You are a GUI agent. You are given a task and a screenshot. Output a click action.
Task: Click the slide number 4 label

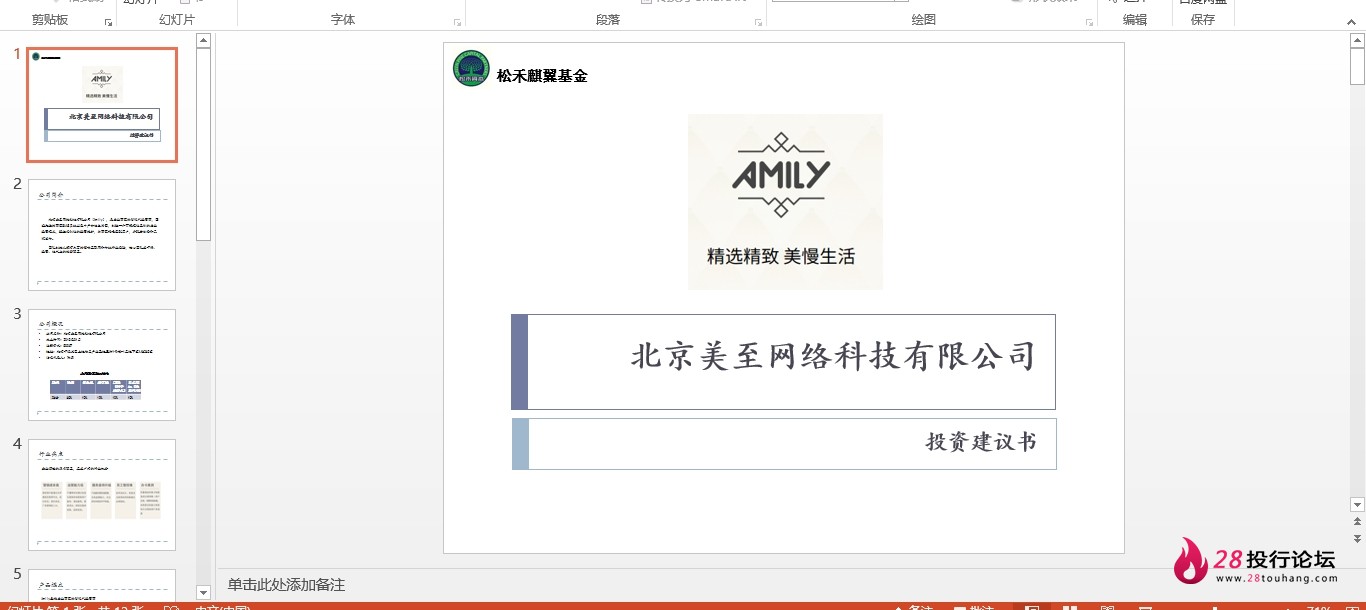(17, 444)
